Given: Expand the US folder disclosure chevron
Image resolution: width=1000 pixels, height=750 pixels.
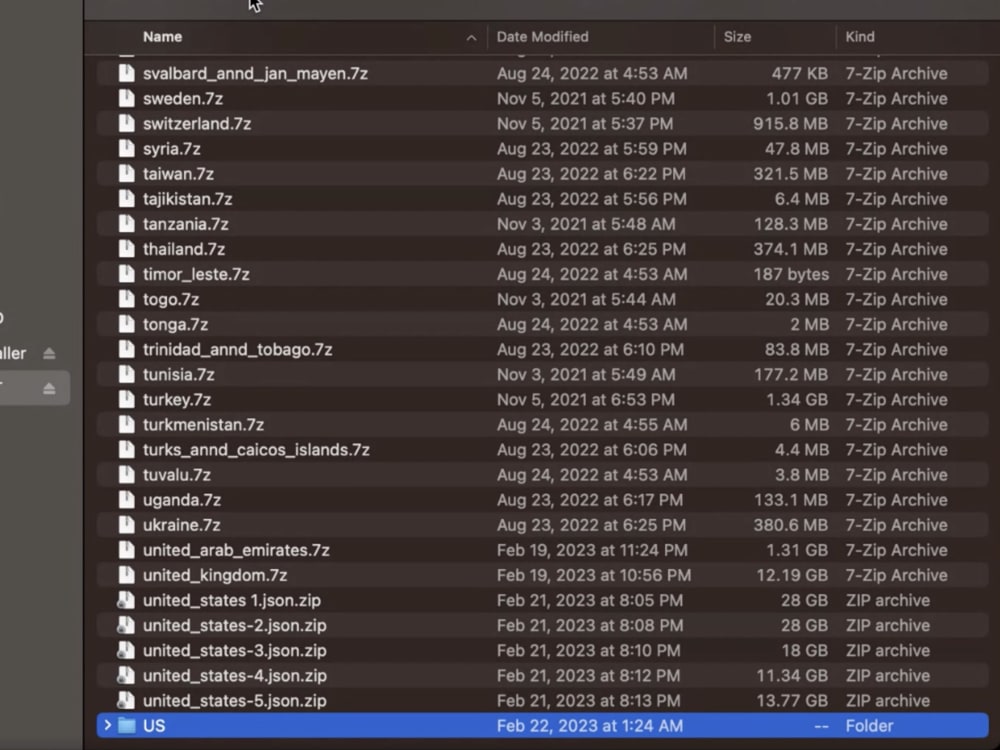Looking at the screenshot, I should 107,725.
